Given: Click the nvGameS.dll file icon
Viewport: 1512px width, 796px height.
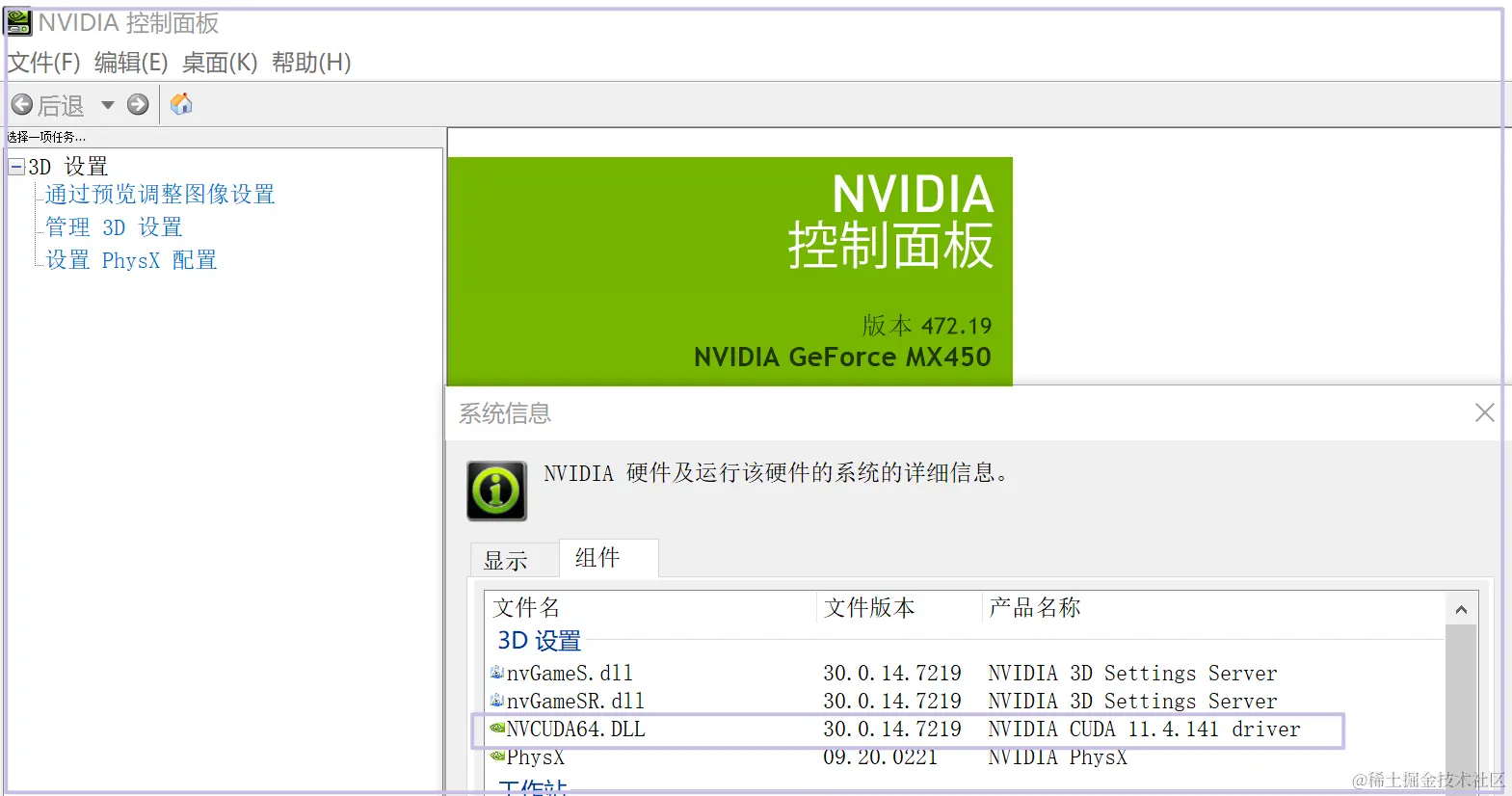Looking at the screenshot, I should tap(497, 672).
